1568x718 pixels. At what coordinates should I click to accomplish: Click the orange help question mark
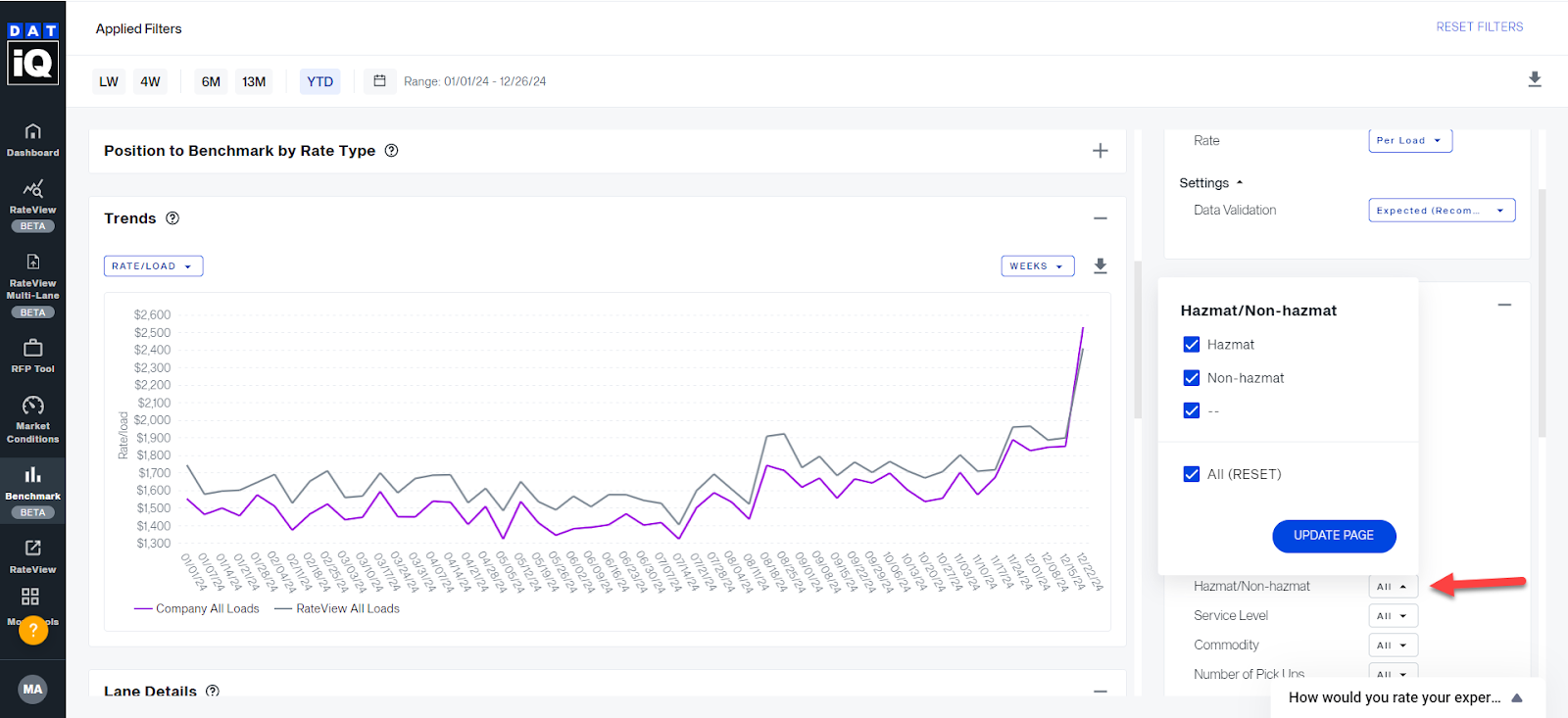(33, 630)
